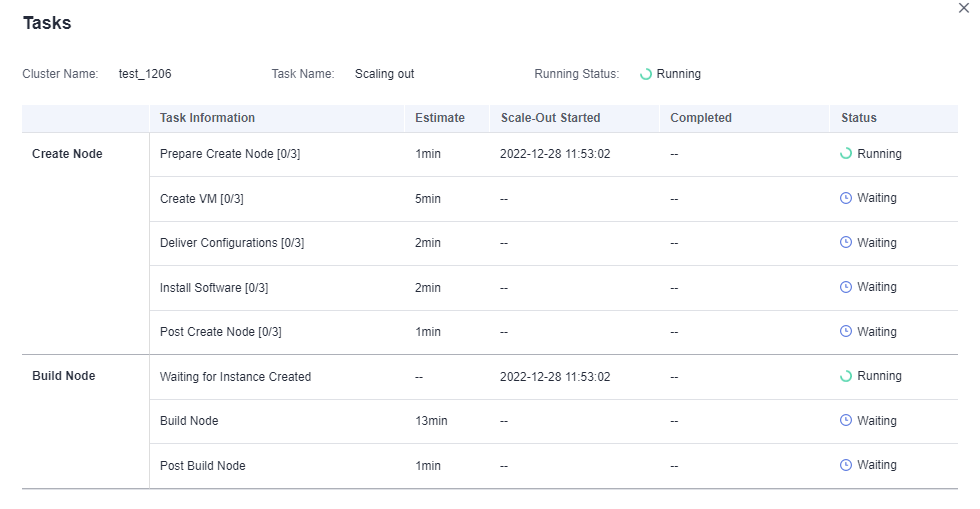Select the Create Node group label
This screenshot has width=980, height=509.
(67, 154)
